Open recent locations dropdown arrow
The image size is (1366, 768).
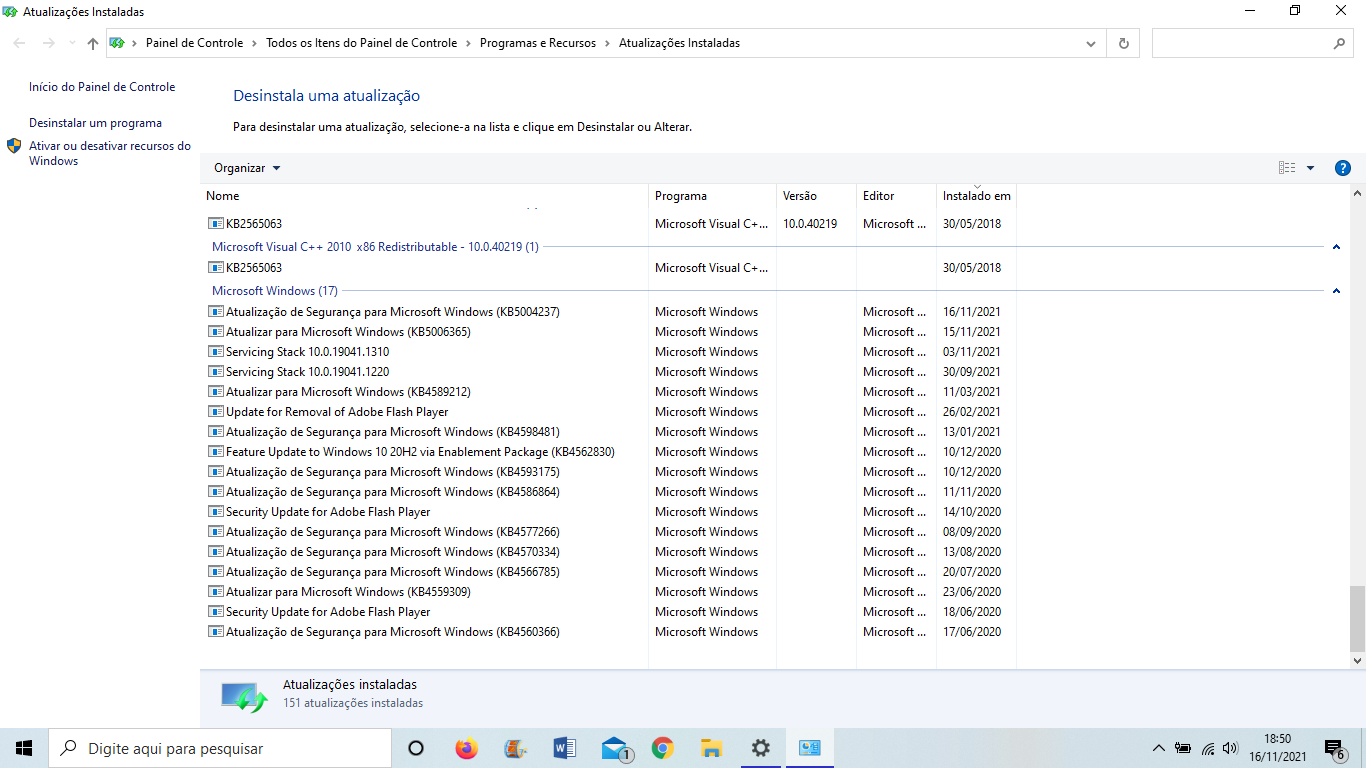[x=72, y=43]
